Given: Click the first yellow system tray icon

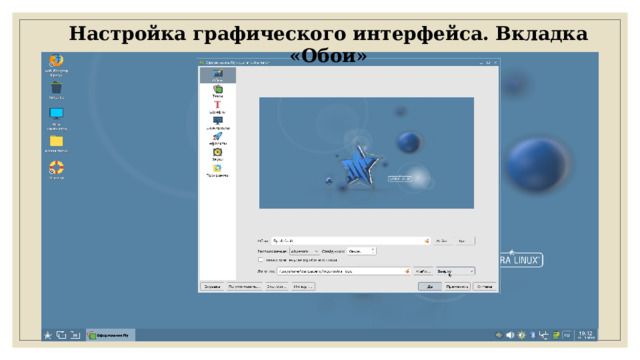Looking at the screenshot, I should click(499, 335).
